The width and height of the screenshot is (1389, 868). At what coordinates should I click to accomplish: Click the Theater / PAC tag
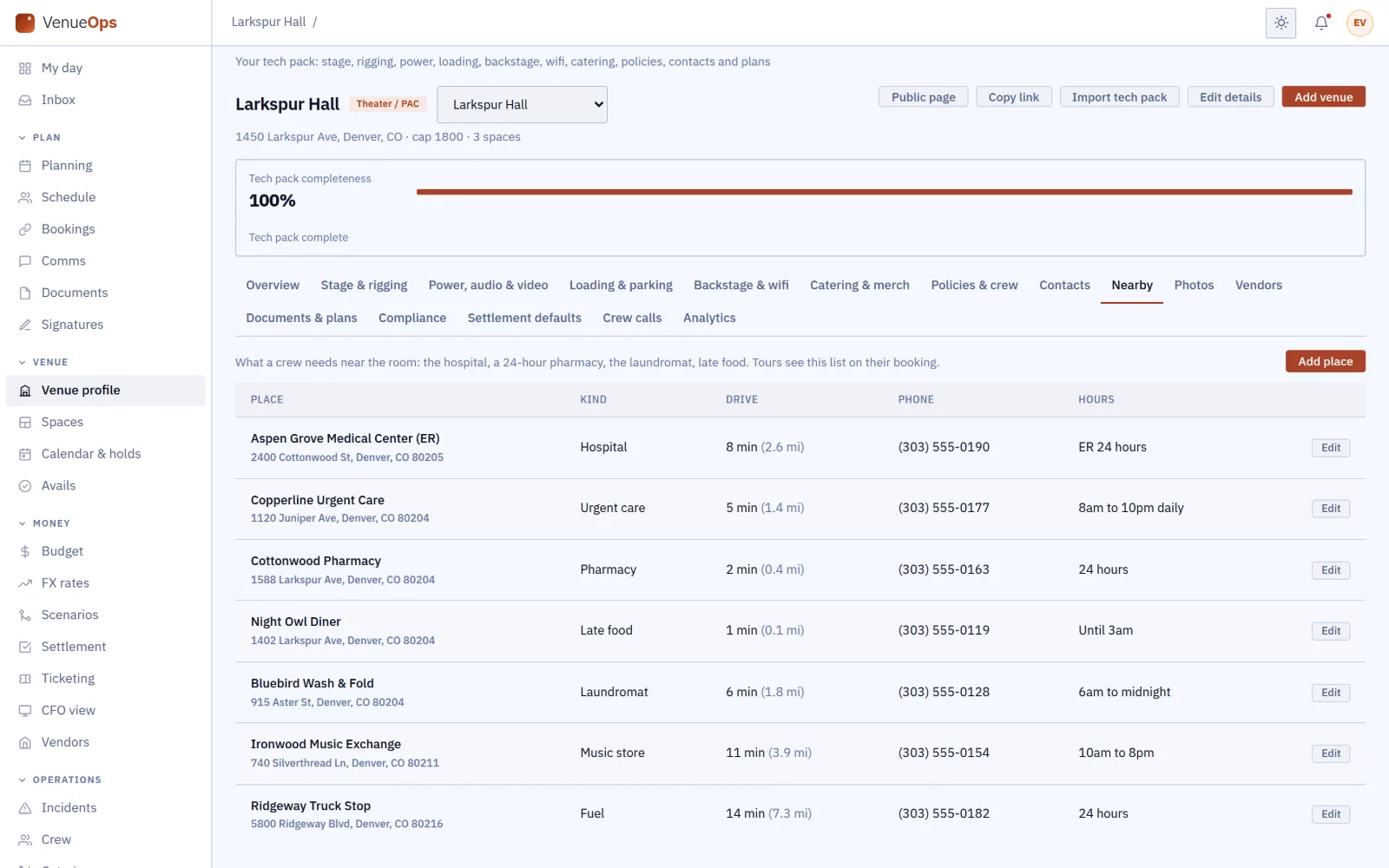tap(387, 103)
